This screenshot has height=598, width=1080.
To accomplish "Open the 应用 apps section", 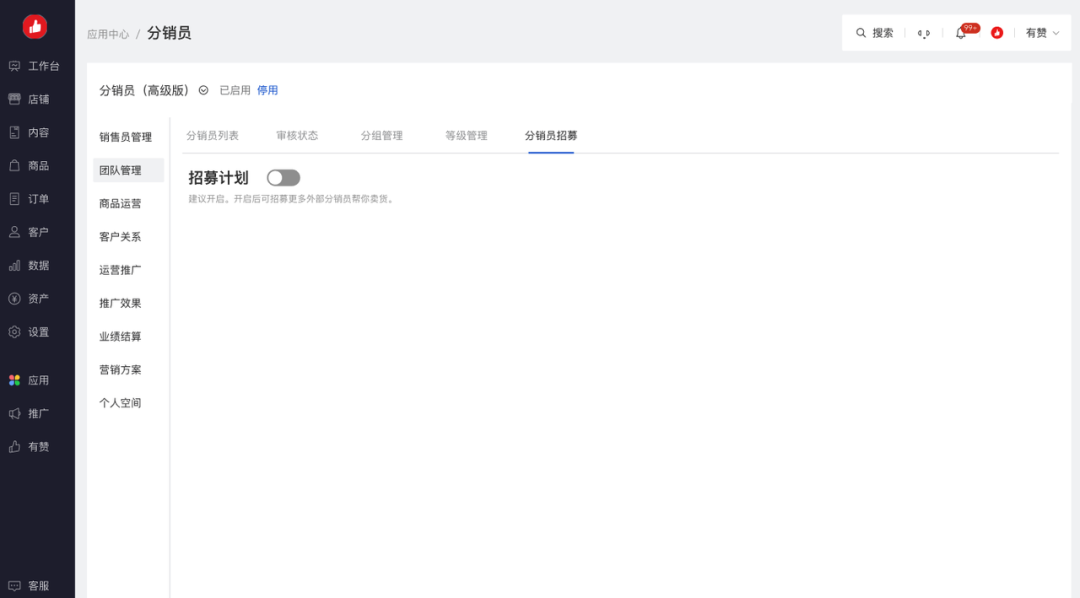I will point(37,379).
